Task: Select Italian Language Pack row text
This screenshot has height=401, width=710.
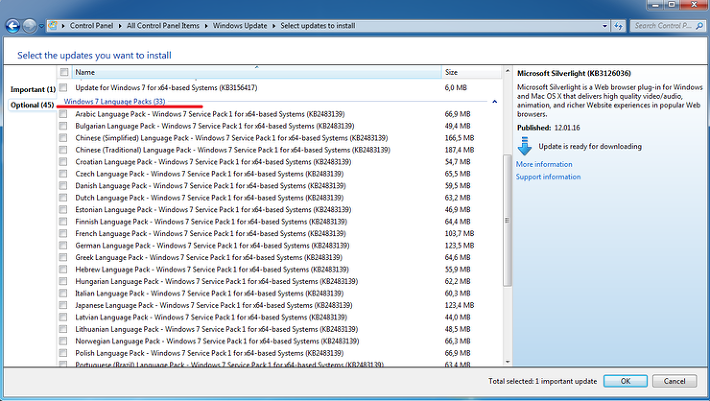Action: (x=209, y=293)
